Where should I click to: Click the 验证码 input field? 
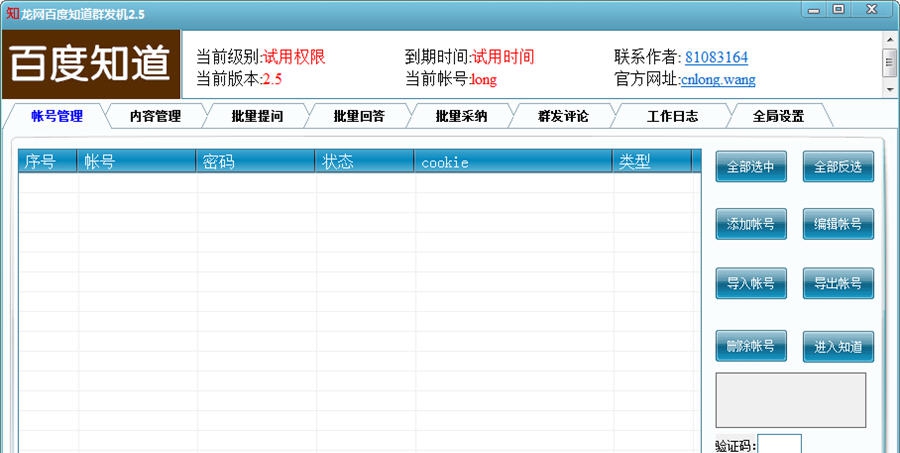click(x=779, y=444)
